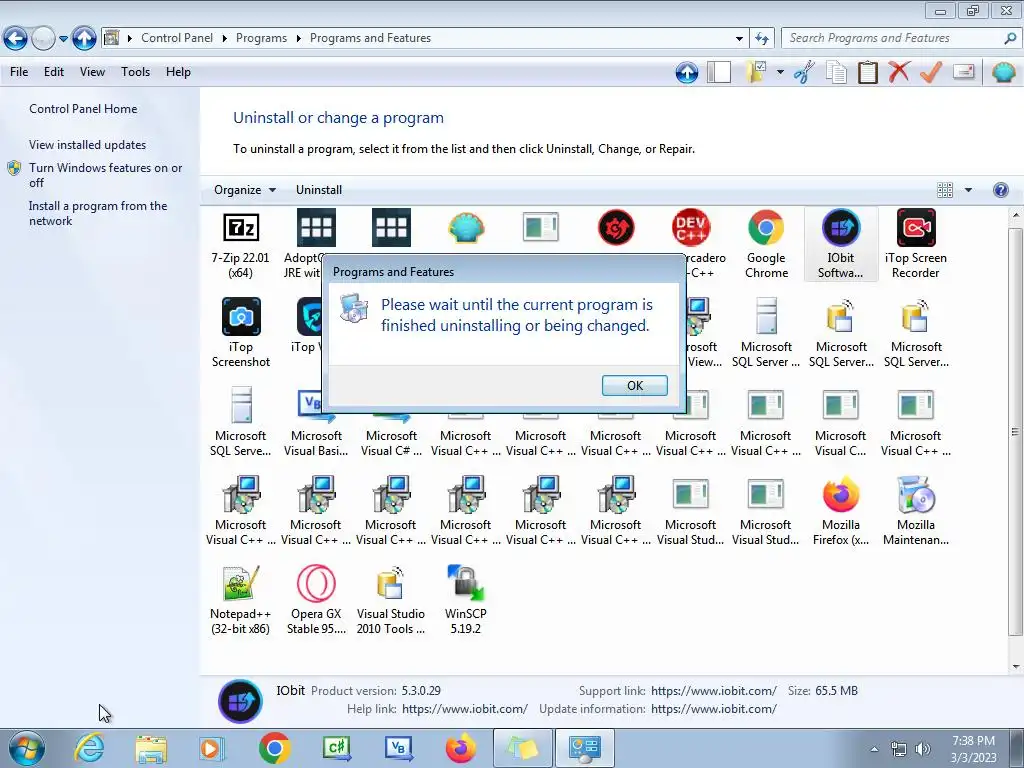Viewport: 1024px width, 768px height.
Task: Open Install a program from the network
Action: pyautogui.click(x=98, y=214)
